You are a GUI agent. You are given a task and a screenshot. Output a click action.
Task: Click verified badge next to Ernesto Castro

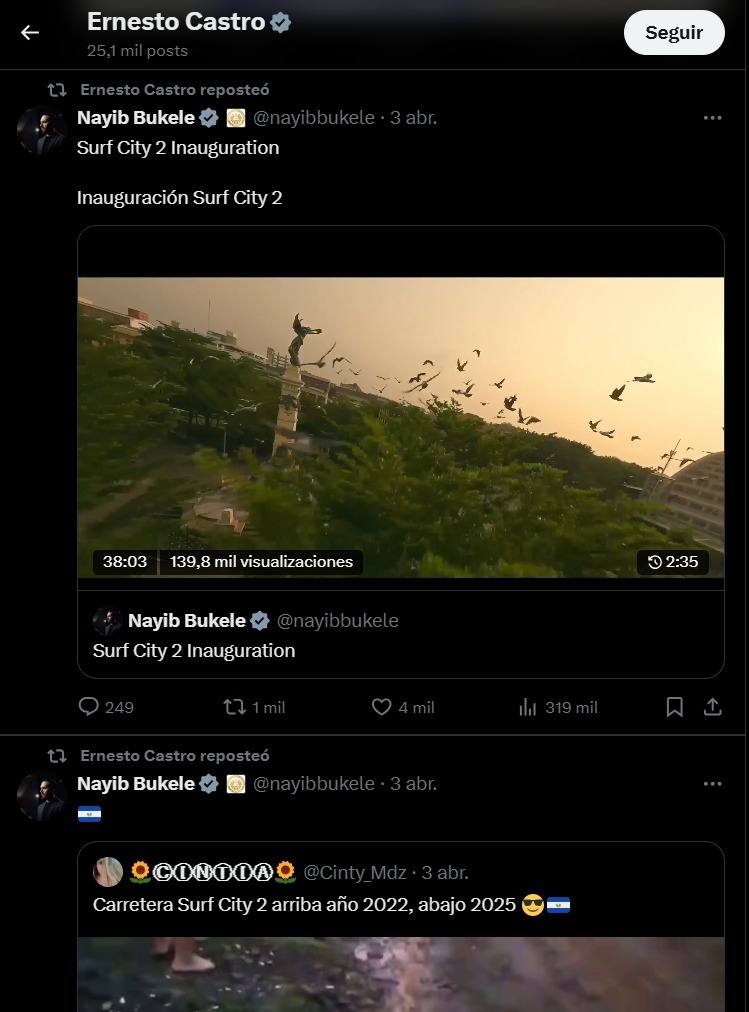[281, 22]
